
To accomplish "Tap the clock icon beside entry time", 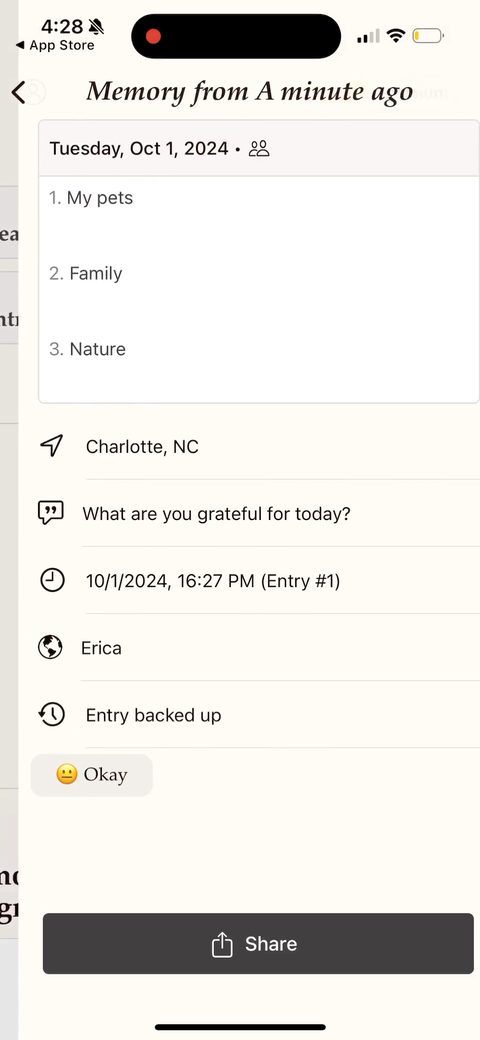I will (x=52, y=581).
